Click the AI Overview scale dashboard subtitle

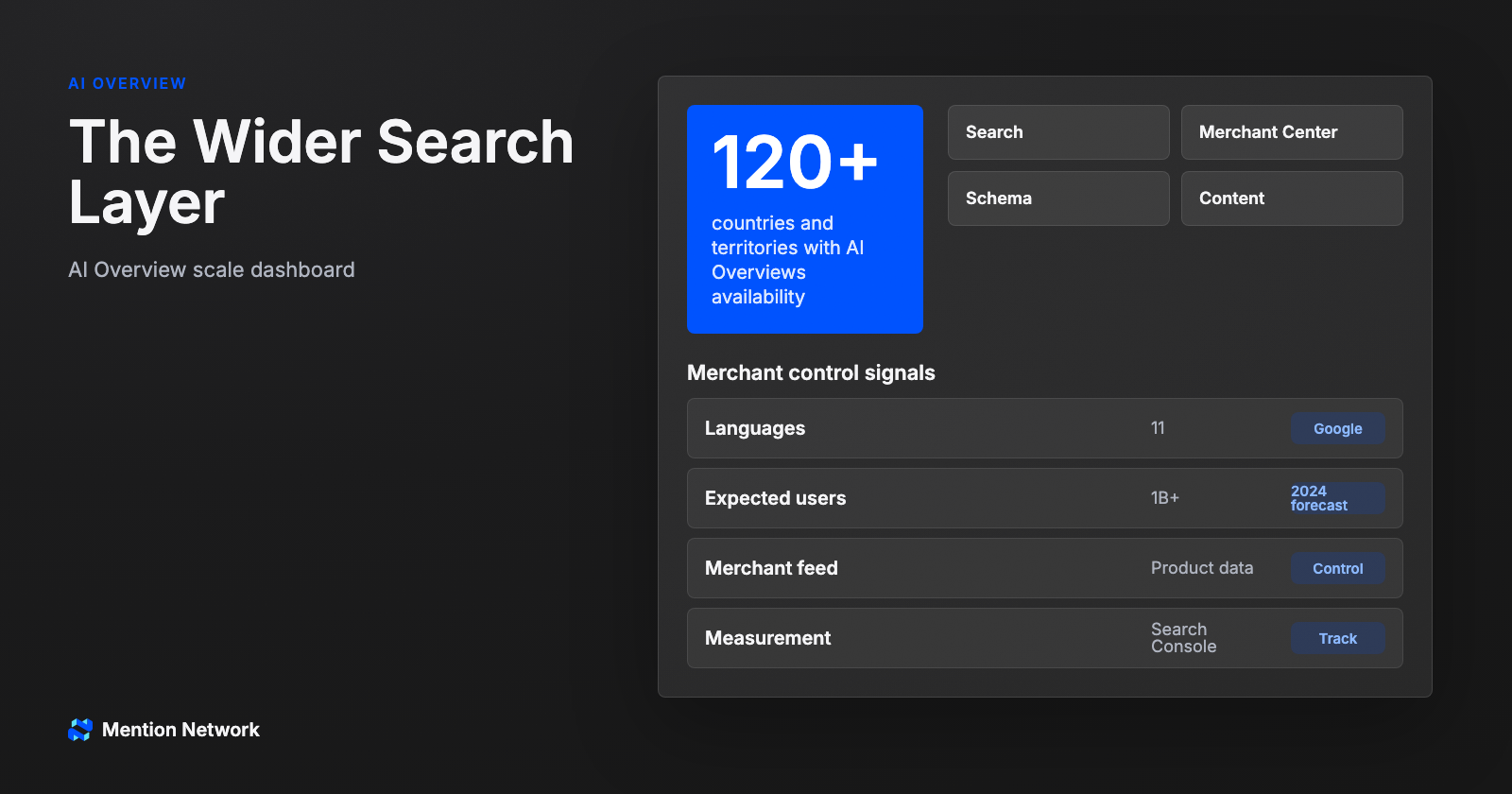[x=212, y=269]
